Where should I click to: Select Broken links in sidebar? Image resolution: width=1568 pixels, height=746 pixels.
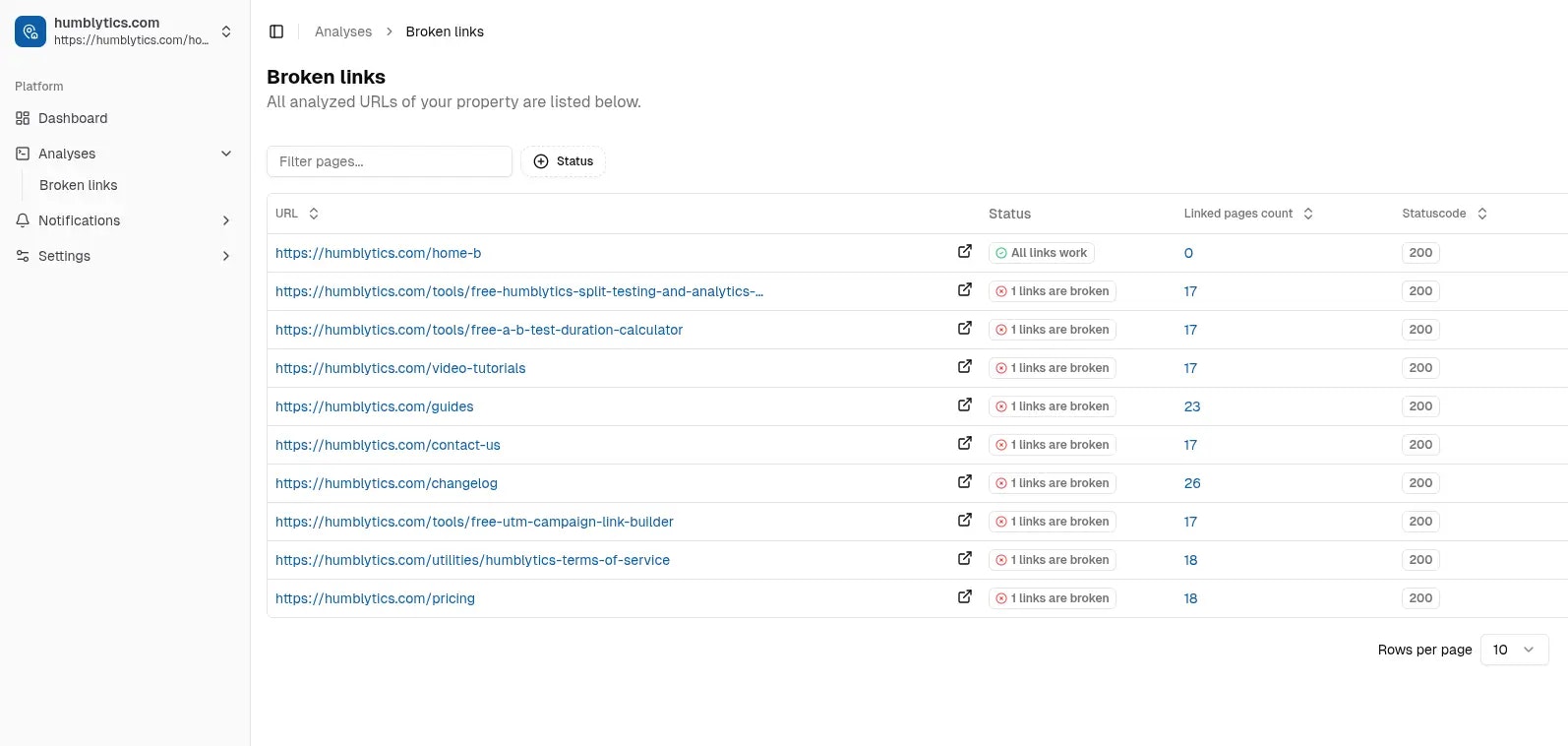(79, 185)
